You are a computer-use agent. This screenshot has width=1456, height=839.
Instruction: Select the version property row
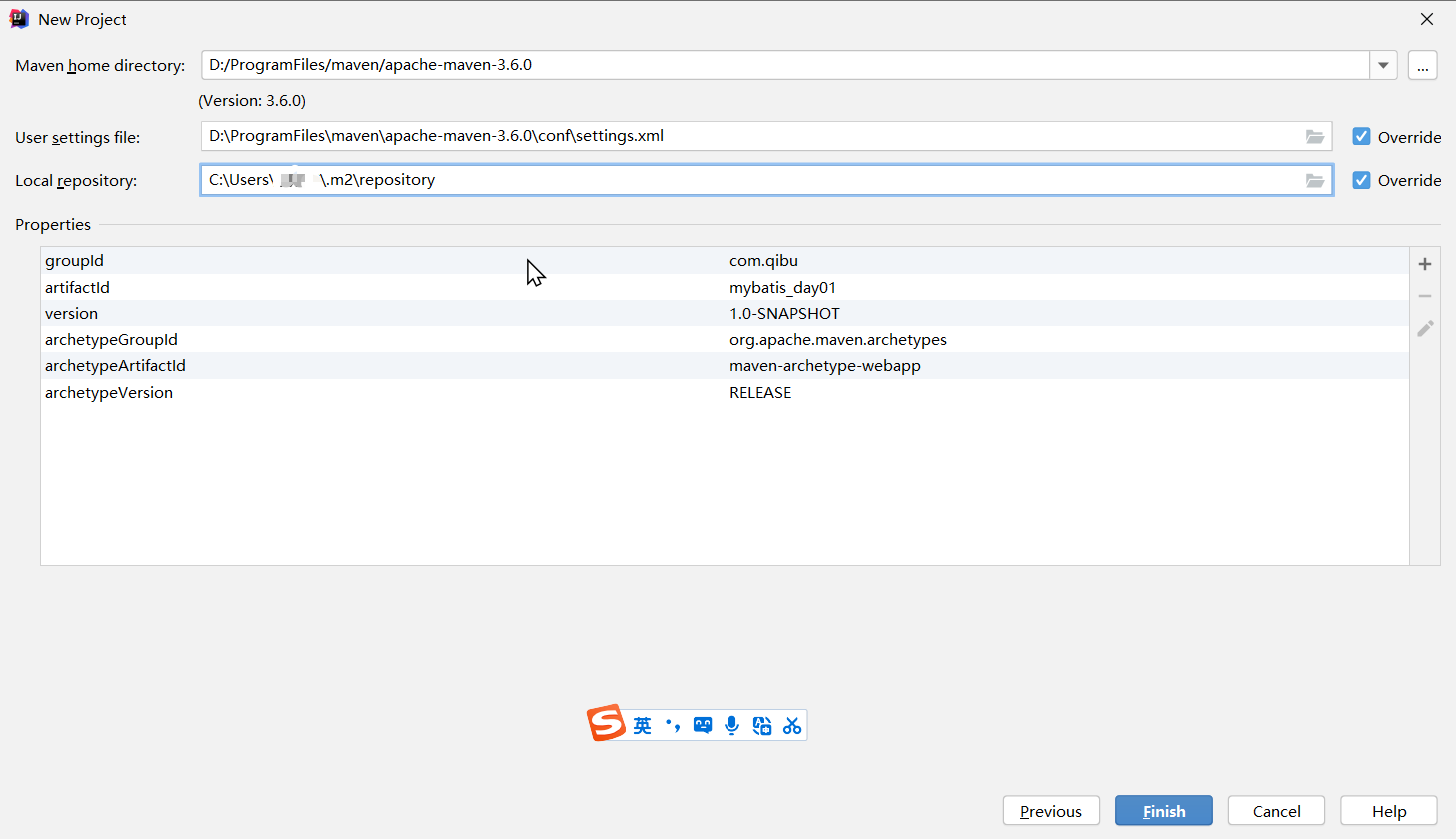(x=725, y=313)
